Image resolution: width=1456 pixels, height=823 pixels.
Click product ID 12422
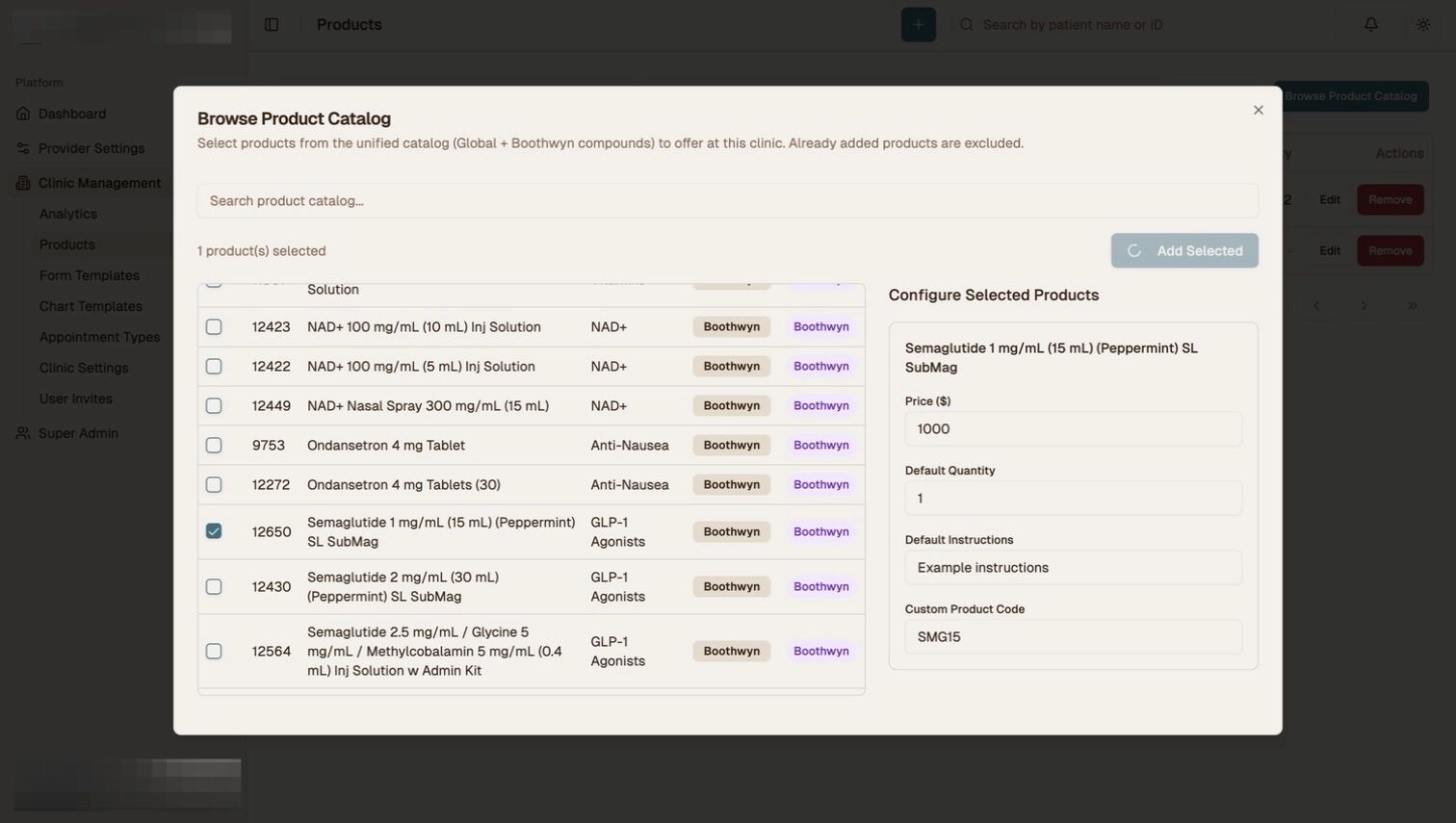pos(272,367)
